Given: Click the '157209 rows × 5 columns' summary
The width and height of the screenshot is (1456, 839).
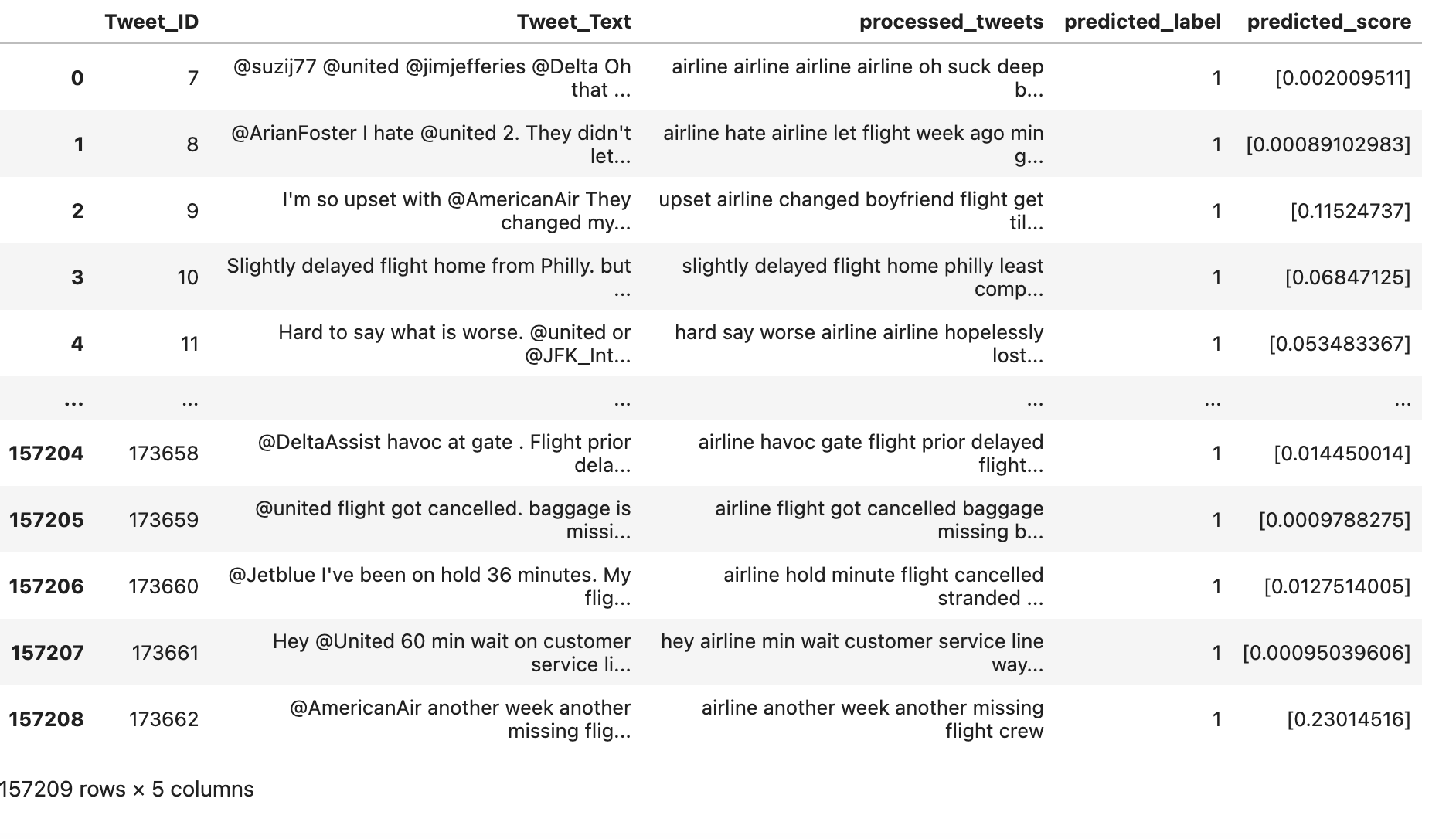Looking at the screenshot, I should [x=127, y=789].
